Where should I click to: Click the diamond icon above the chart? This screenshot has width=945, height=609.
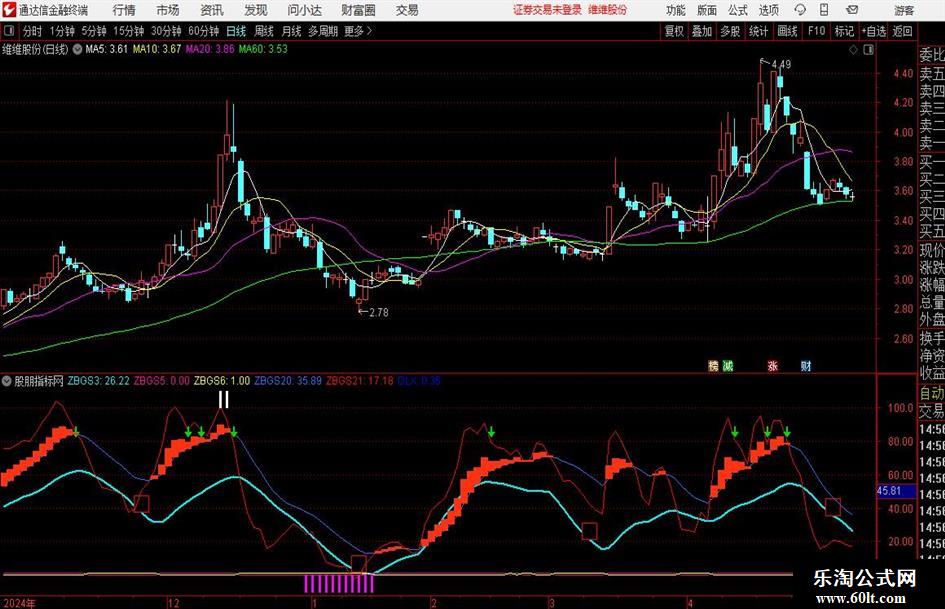853,50
